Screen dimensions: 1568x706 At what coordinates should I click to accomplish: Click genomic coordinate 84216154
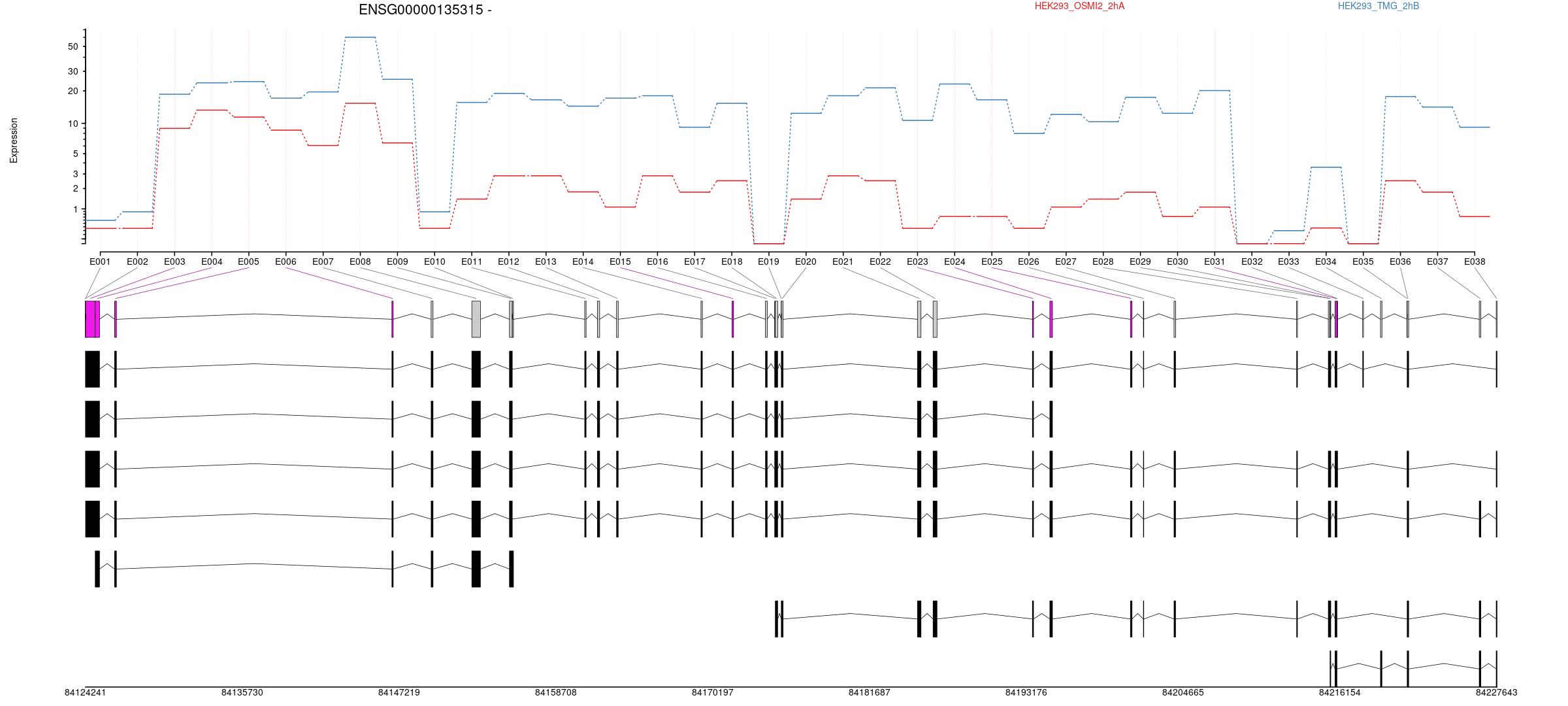pyautogui.click(x=1340, y=692)
